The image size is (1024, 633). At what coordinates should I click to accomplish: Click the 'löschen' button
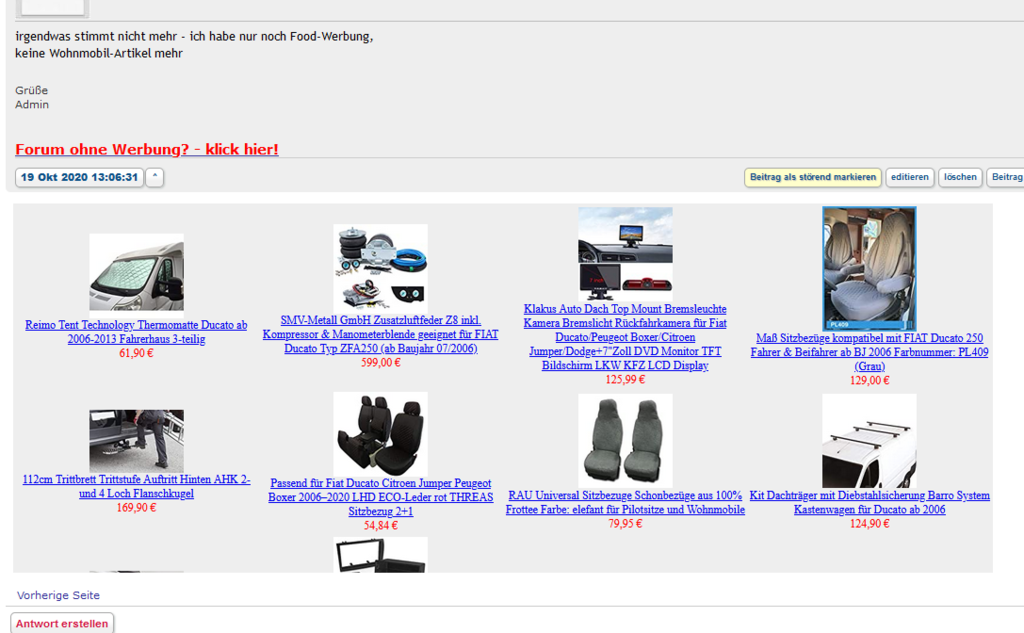pos(960,177)
